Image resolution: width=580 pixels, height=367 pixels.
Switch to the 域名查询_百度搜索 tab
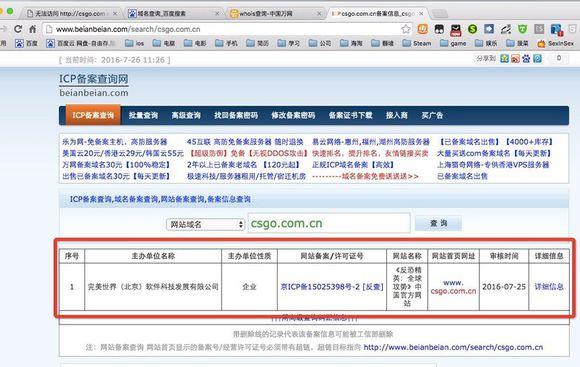coord(173,14)
